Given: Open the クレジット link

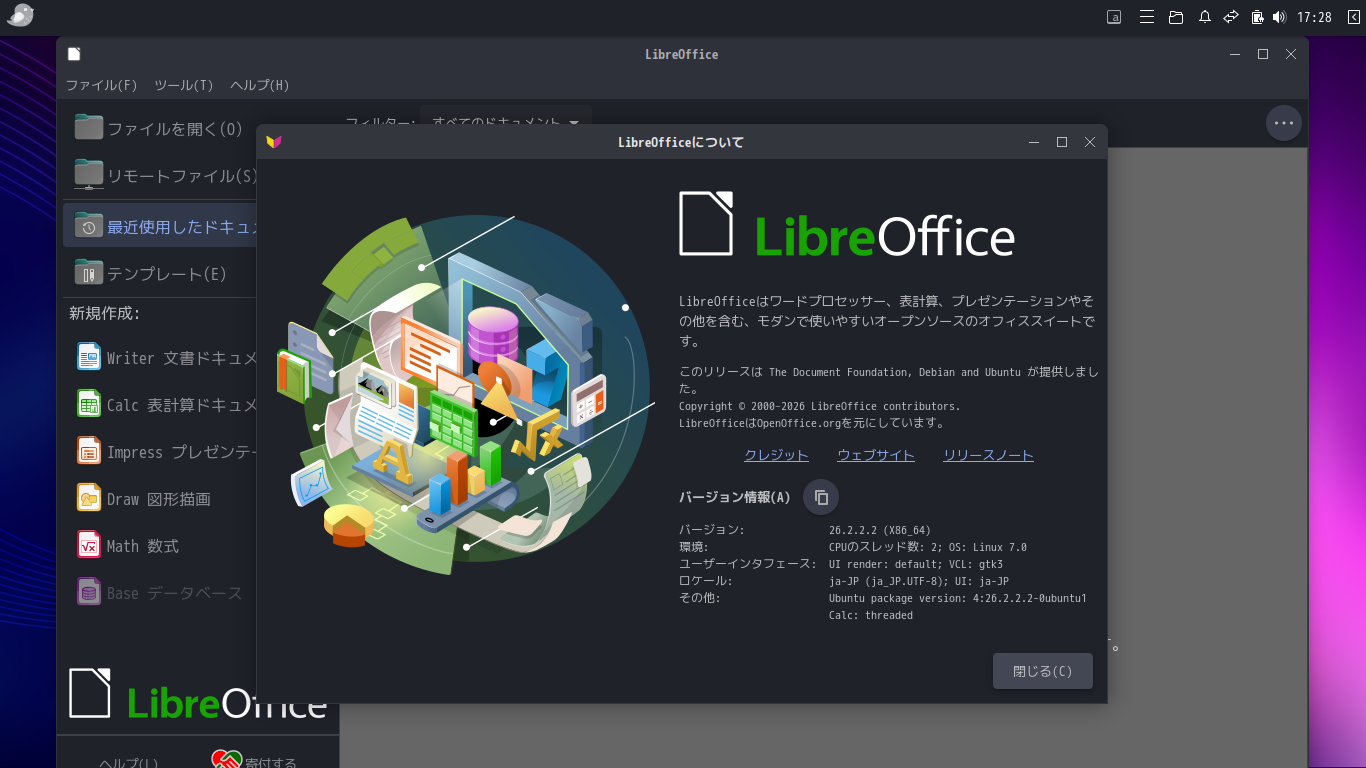Looking at the screenshot, I should pos(776,455).
